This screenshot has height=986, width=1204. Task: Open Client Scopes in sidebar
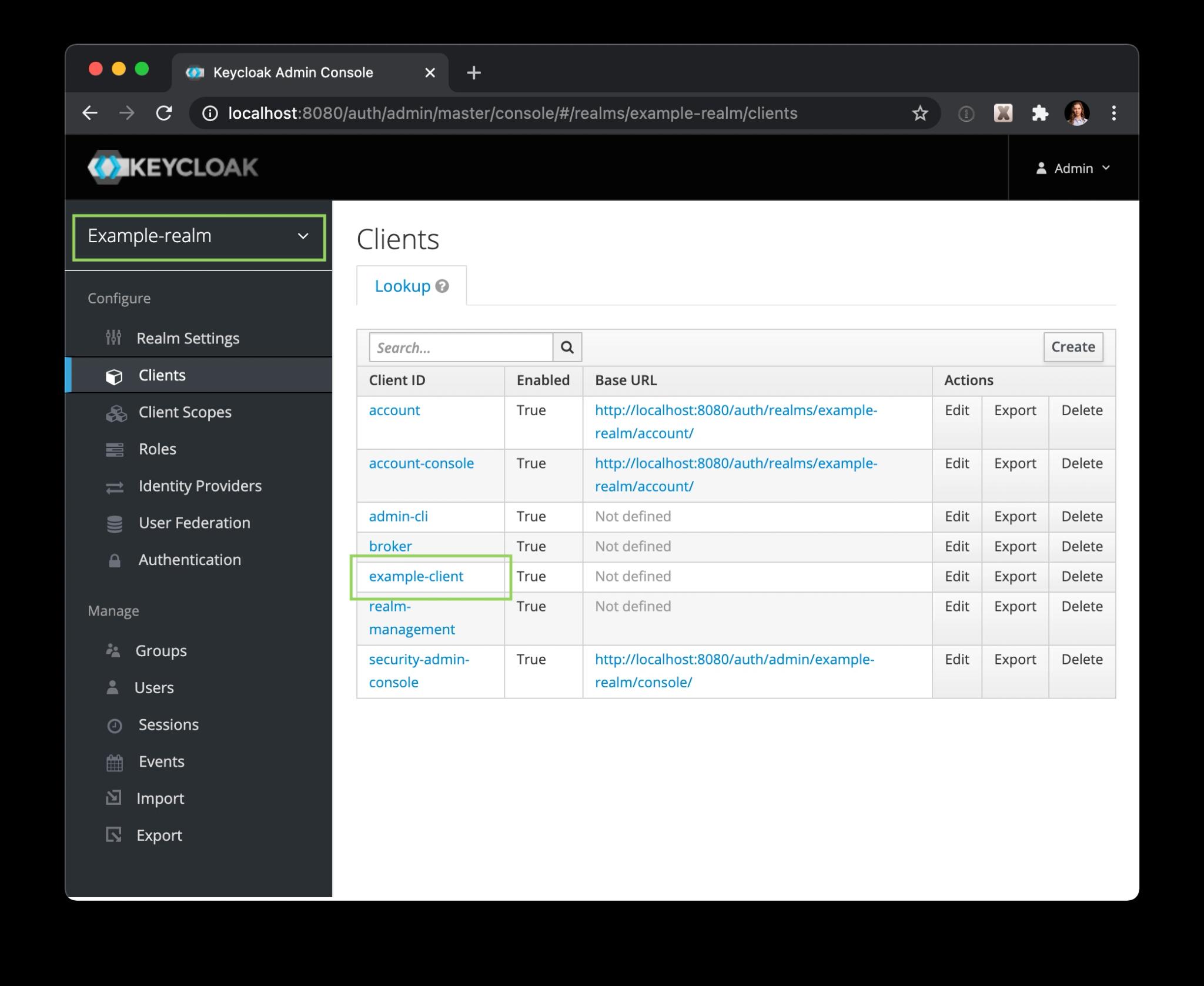[185, 412]
